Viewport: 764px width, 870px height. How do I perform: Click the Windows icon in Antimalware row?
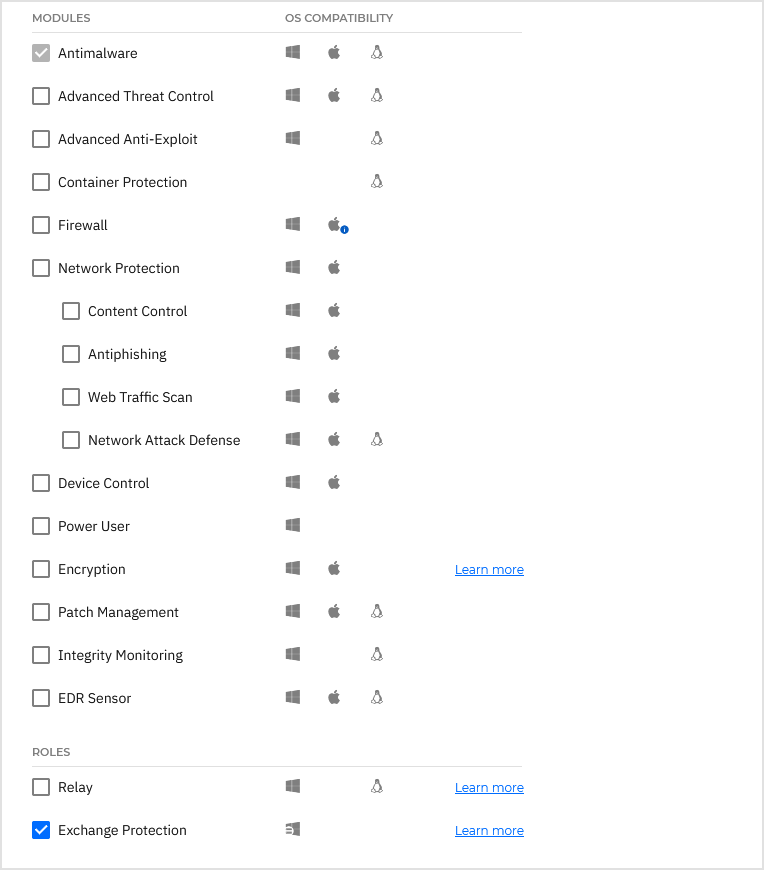pyautogui.click(x=293, y=52)
